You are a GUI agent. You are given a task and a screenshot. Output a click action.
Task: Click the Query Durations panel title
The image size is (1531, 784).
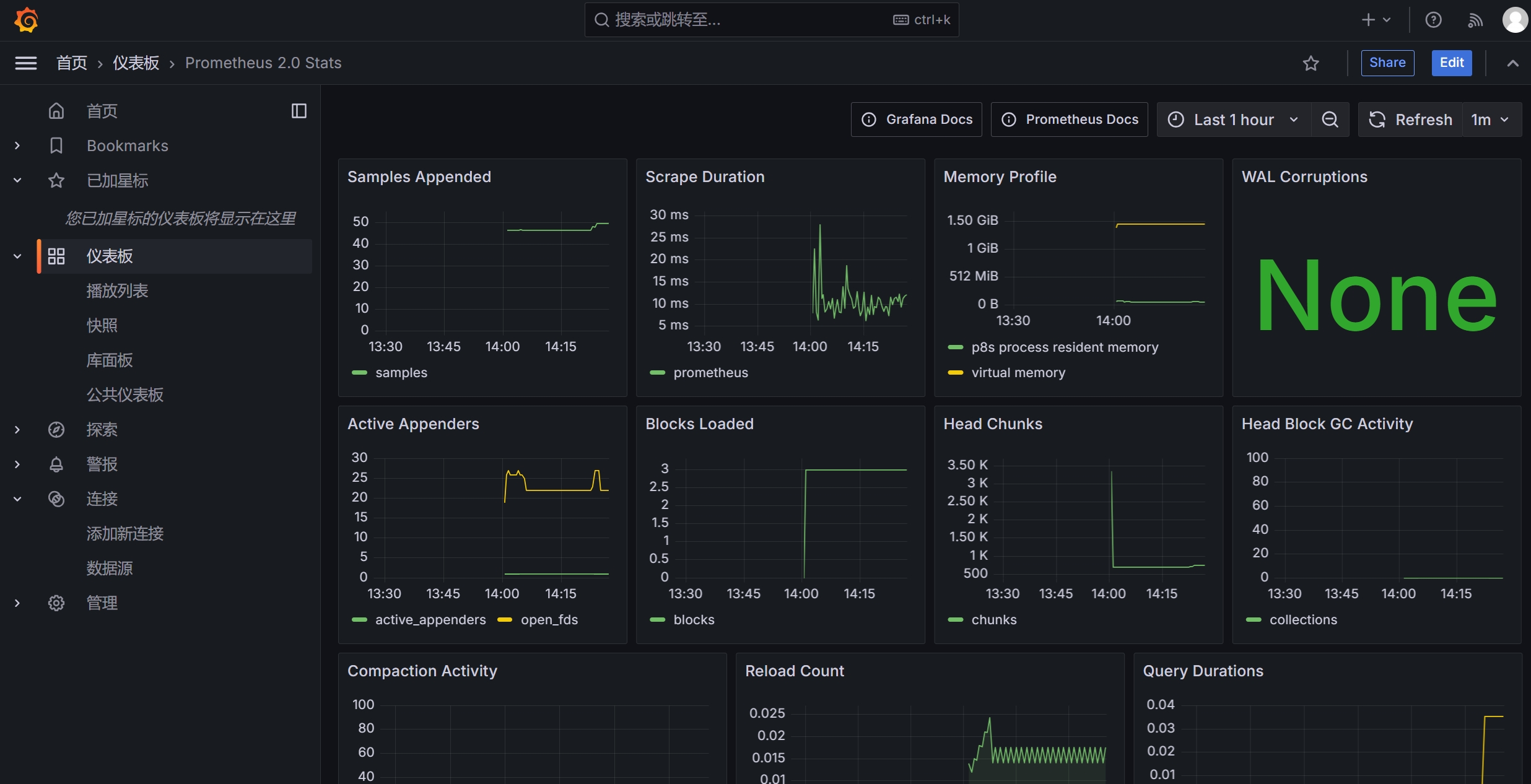(1203, 671)
